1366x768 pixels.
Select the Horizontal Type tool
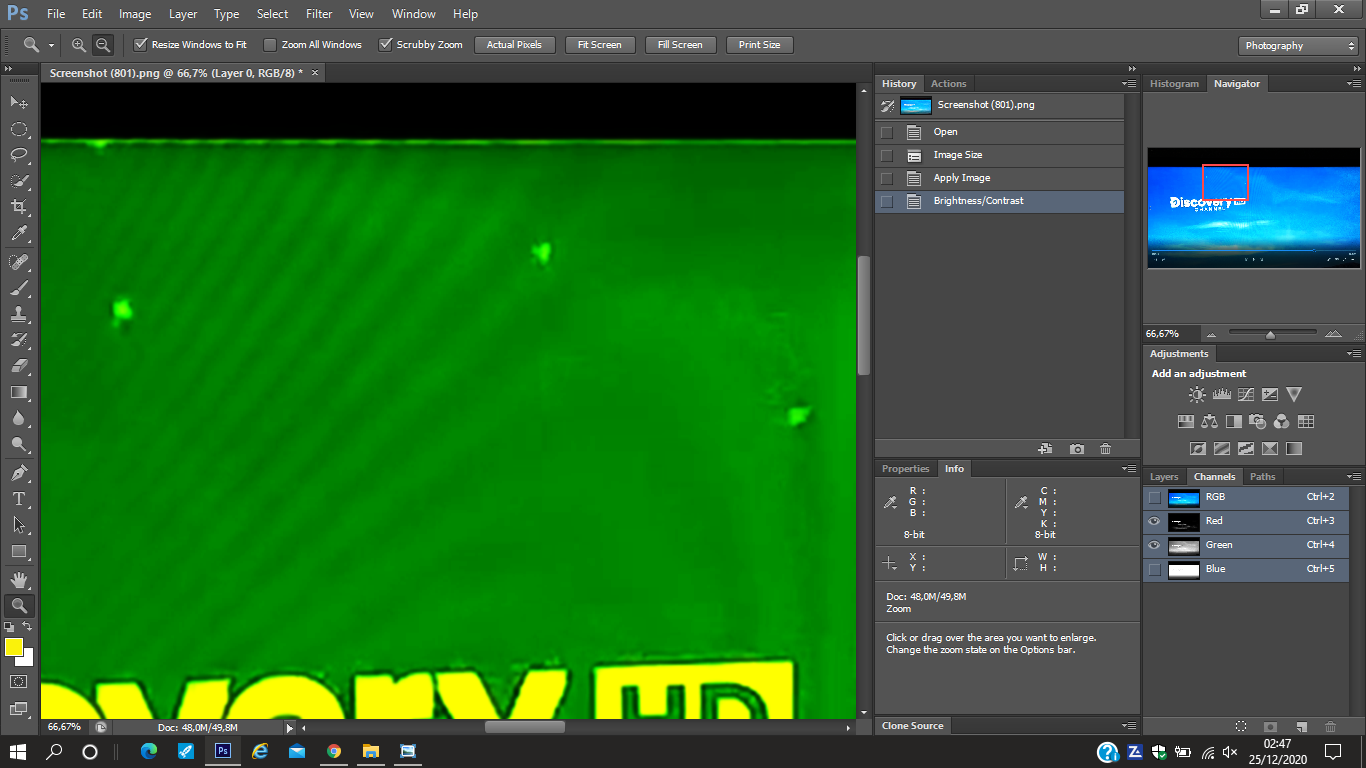pyautogui.click(x=19, y=498)
